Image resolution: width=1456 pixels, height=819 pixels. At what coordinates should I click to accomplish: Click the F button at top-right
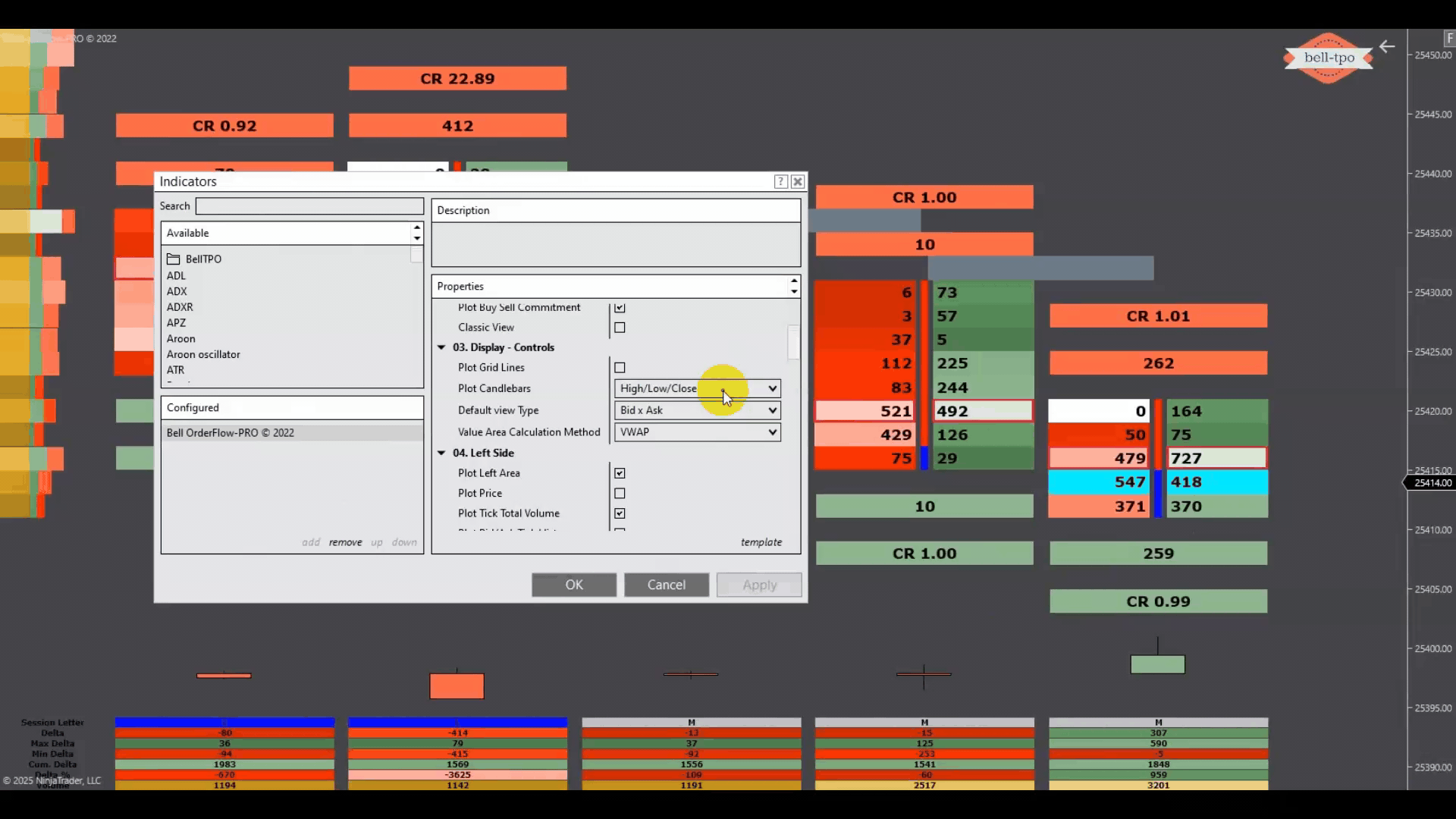click(x=1449, y=38)
